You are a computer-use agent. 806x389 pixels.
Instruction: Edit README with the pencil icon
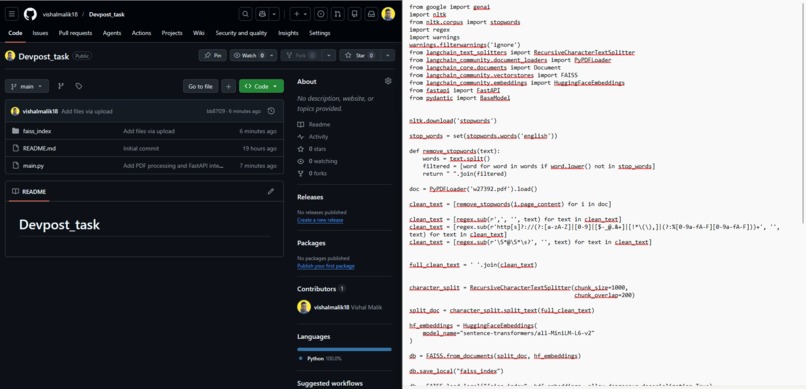pyautogui.click(x=271, y=192)
